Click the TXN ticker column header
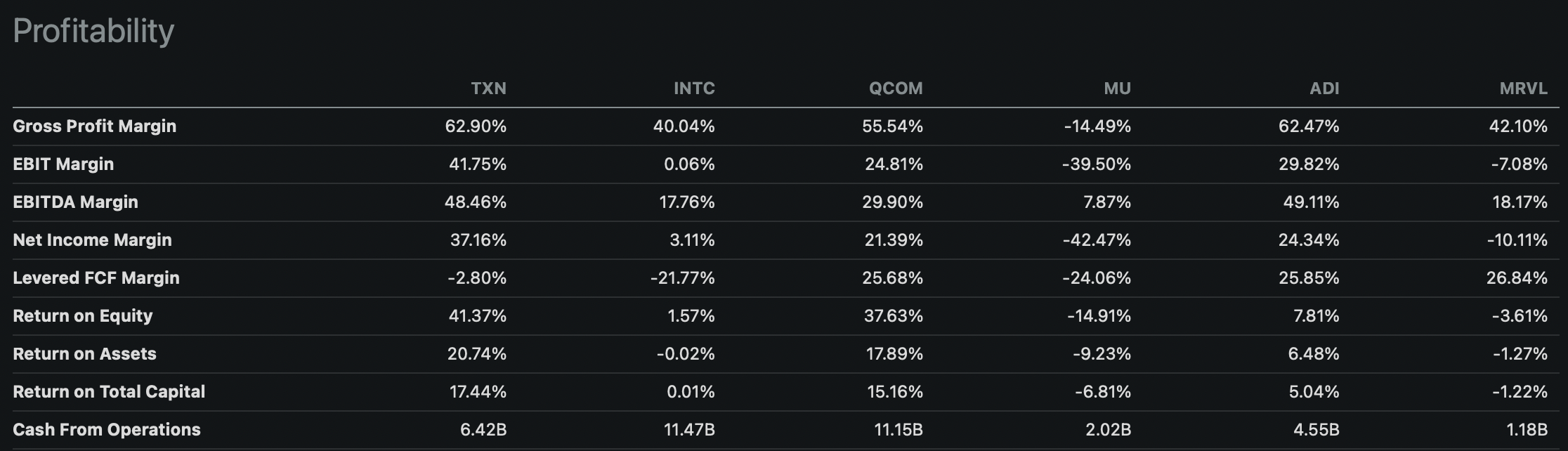Viewport: 1568px width, 451px height. [x=488, y=89]
